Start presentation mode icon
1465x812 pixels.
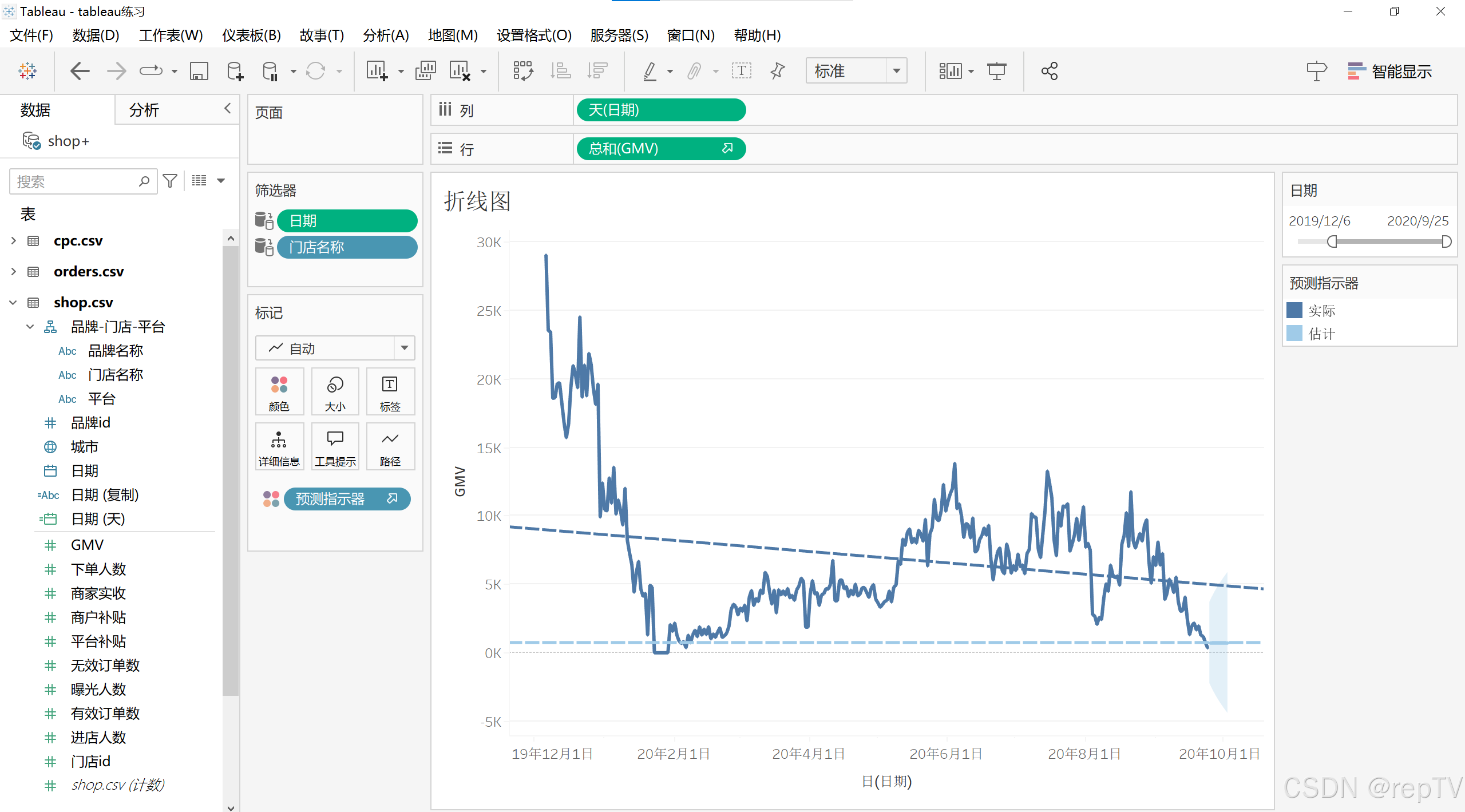[997, 71]
